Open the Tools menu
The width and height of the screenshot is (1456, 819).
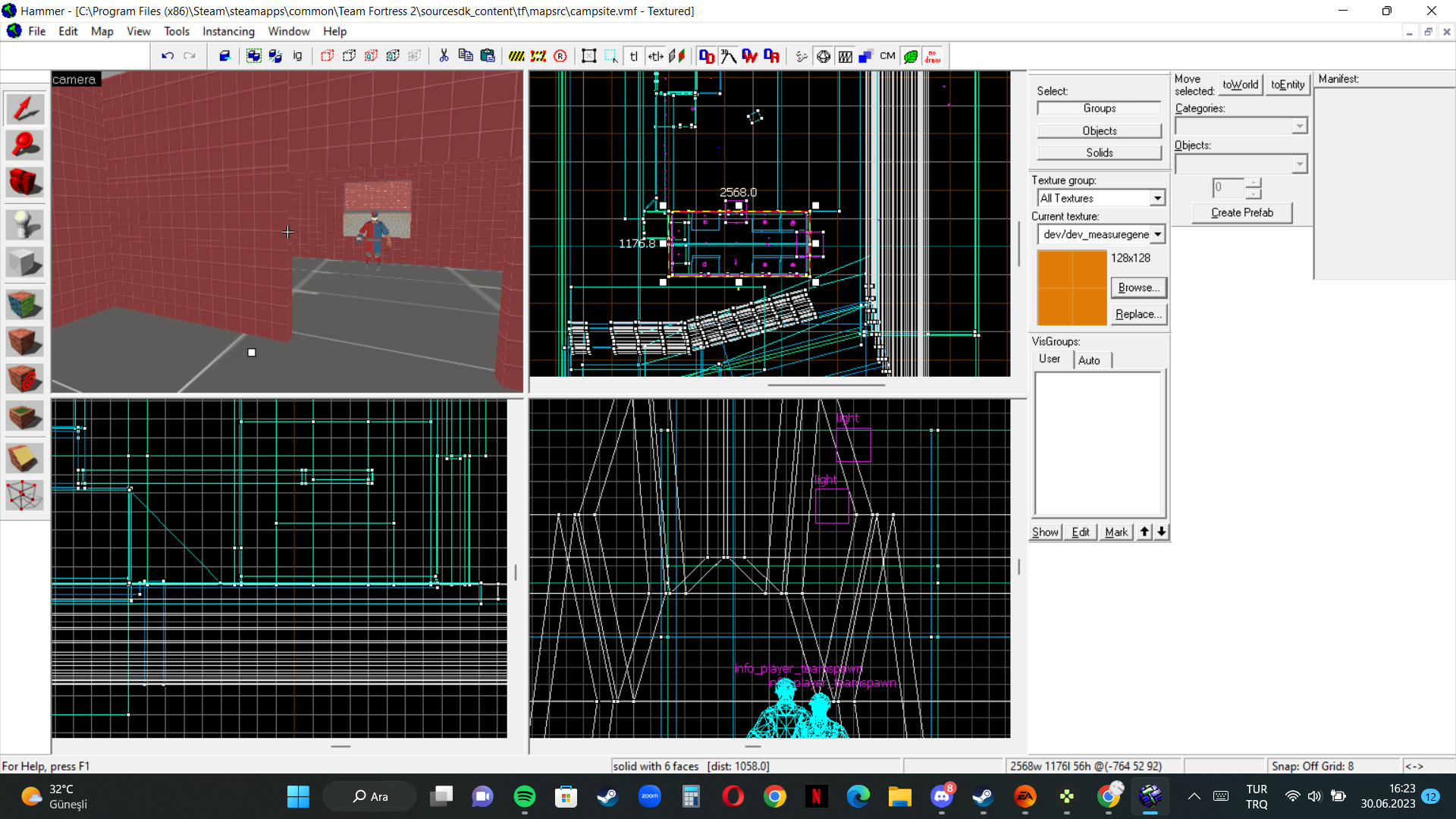(176, 31)
